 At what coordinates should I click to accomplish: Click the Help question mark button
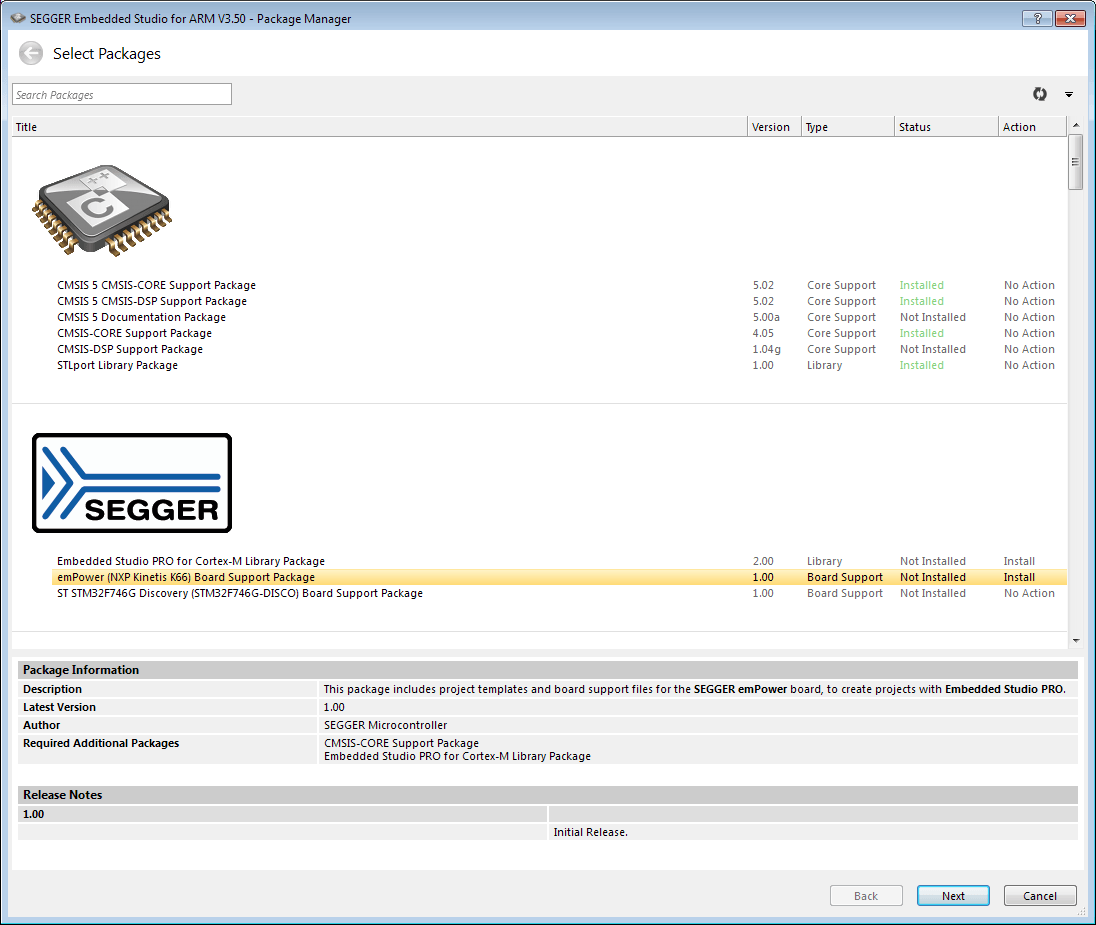pos(1037,18)
